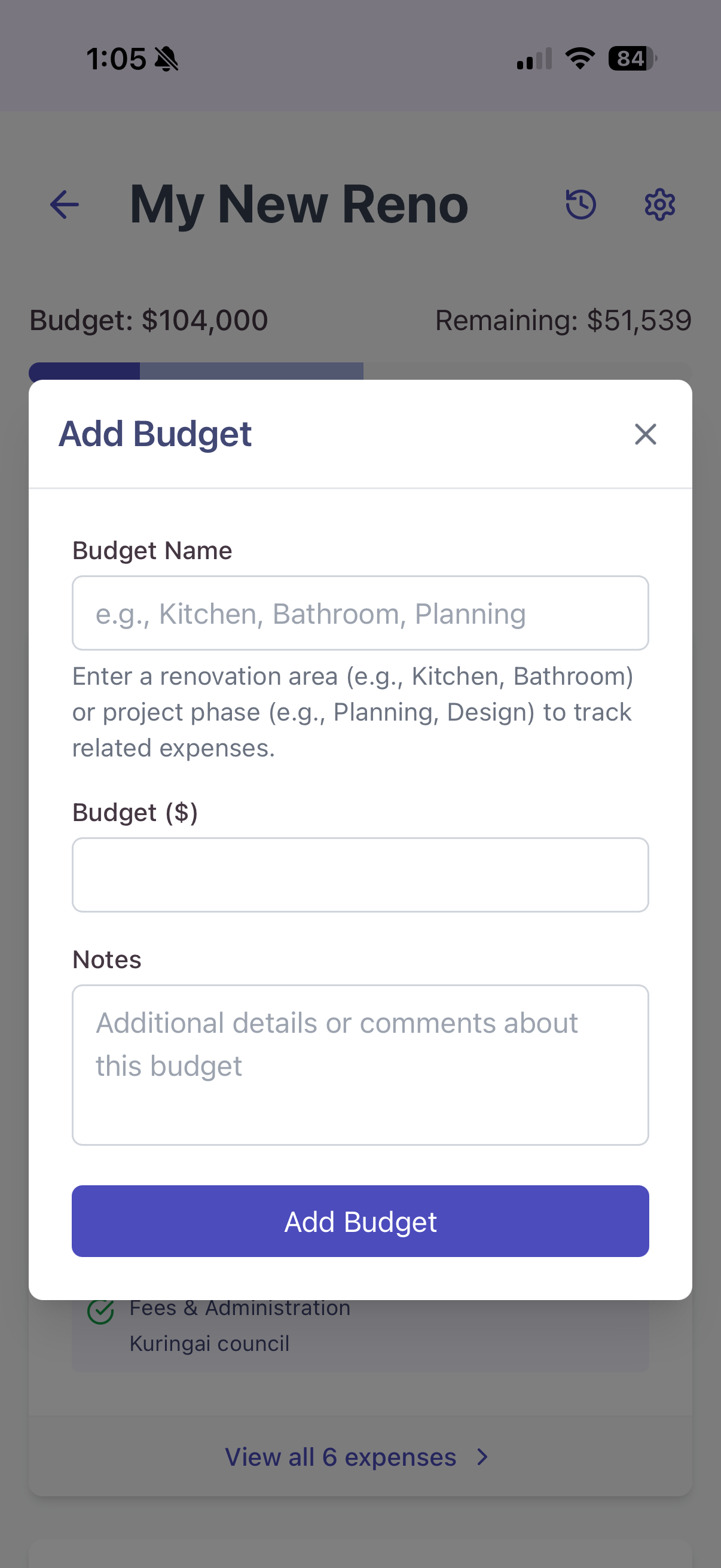Go back using the back arrow
This screenshot has width=721, height=1568.
[x=64, y=204]
